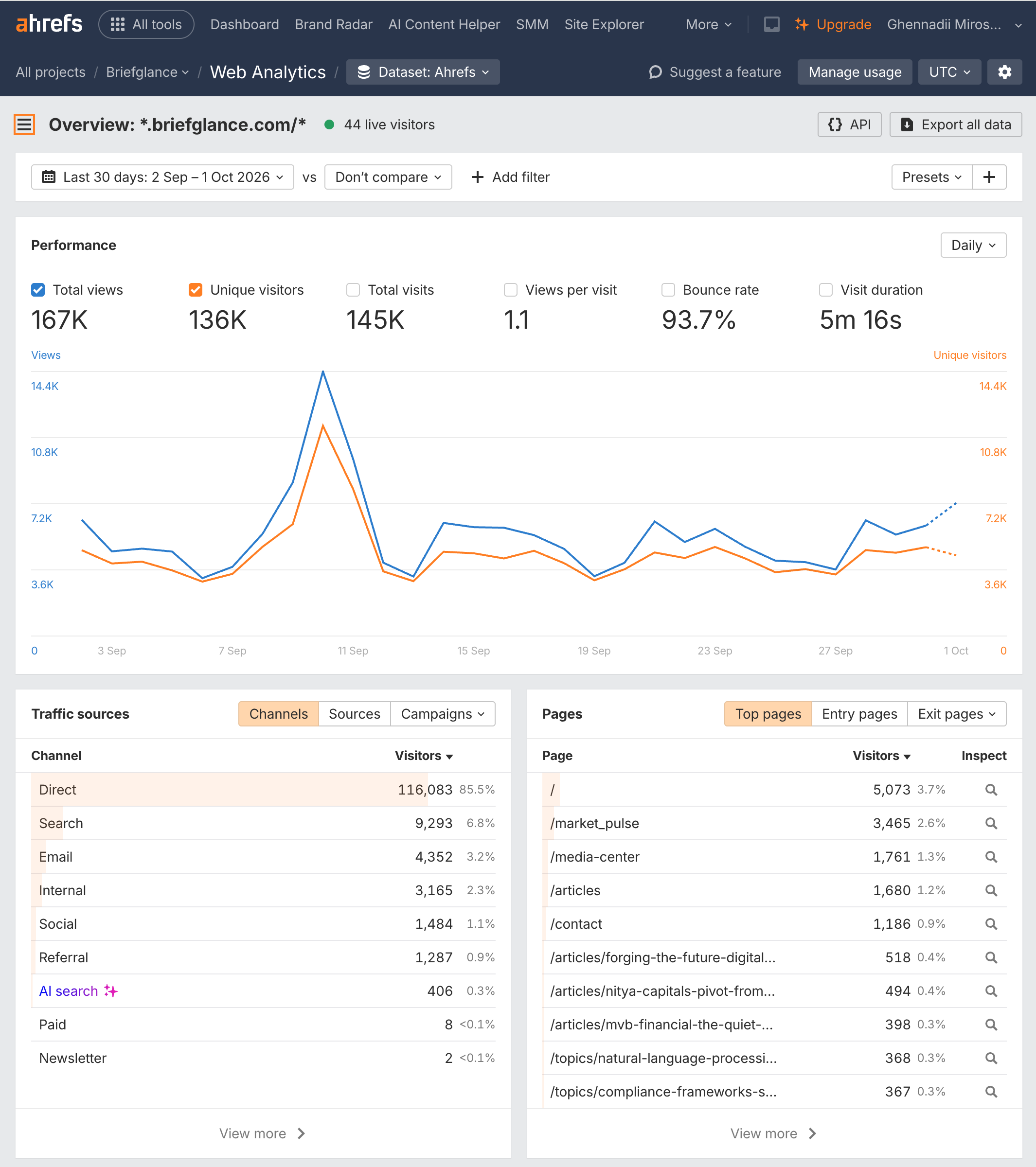Enable the Bounce rate checkbox

668,290
